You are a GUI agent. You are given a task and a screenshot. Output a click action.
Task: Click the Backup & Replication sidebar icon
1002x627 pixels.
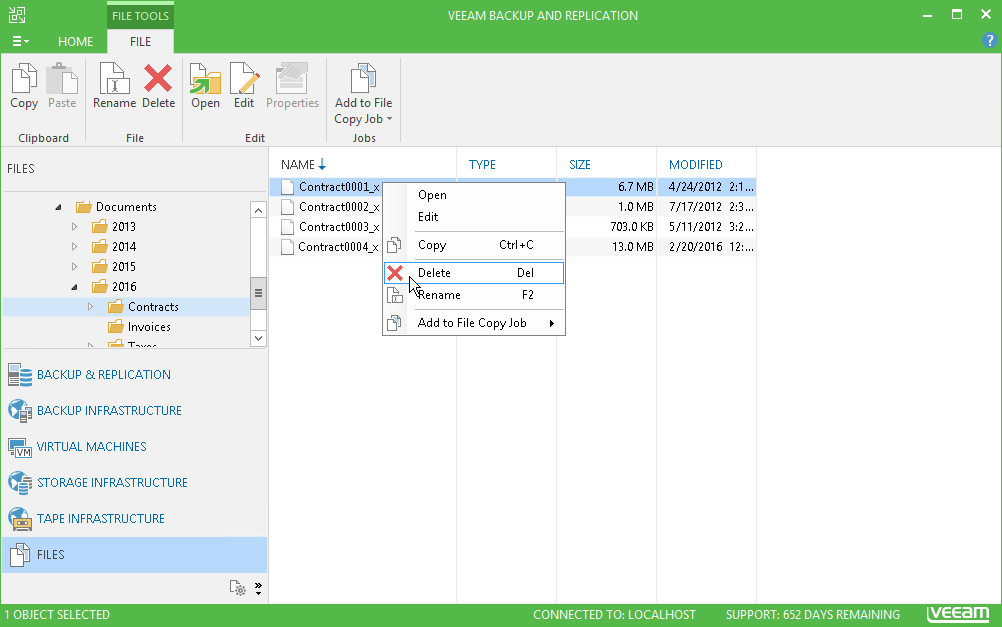20,375
